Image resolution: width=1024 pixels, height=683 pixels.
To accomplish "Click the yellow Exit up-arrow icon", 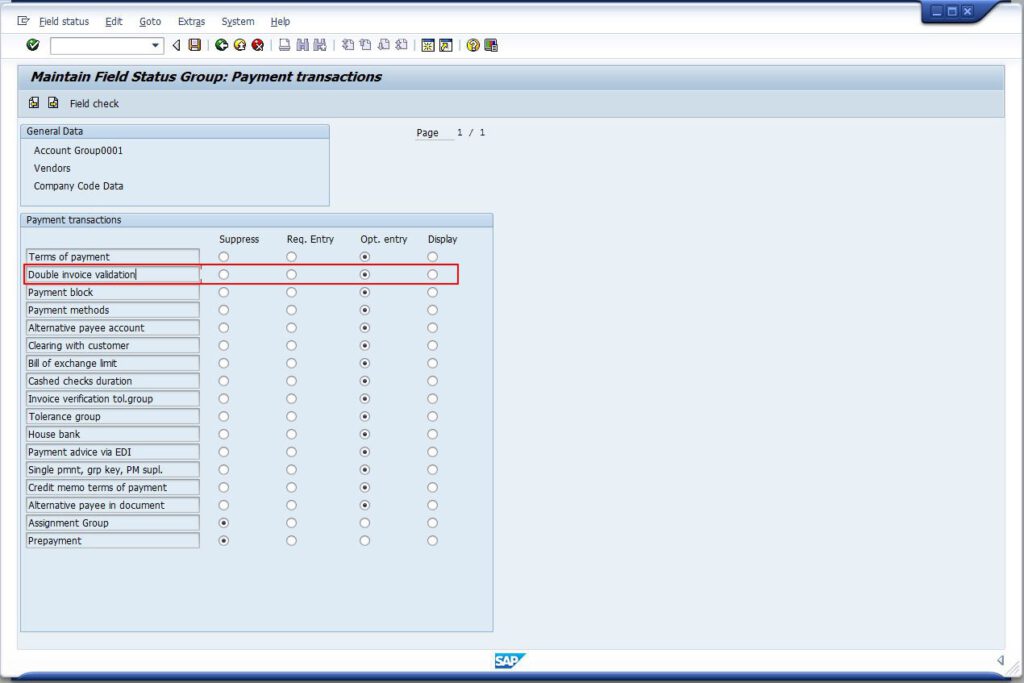I will [x=239, y=45].
